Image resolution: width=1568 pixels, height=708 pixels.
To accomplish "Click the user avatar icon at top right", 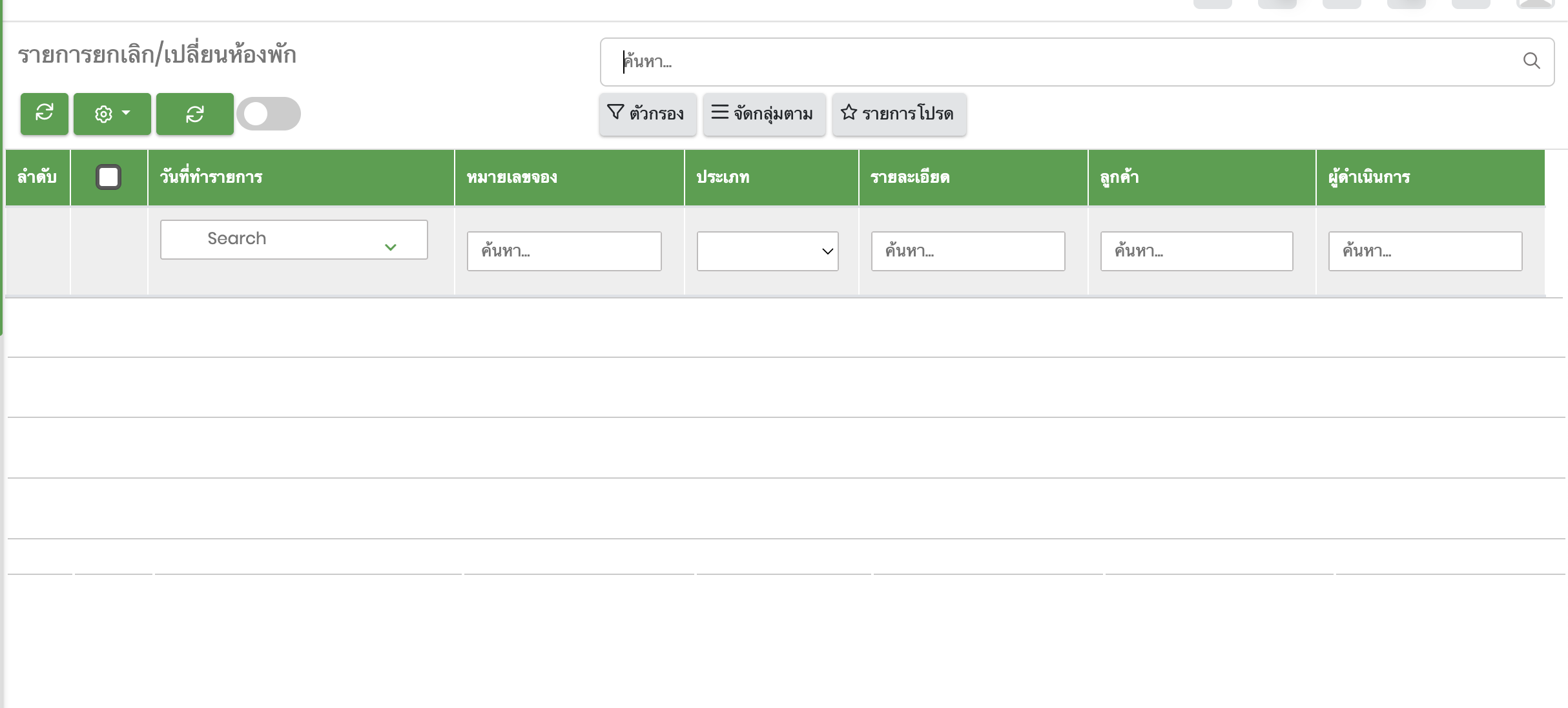I will point(1535,3).
